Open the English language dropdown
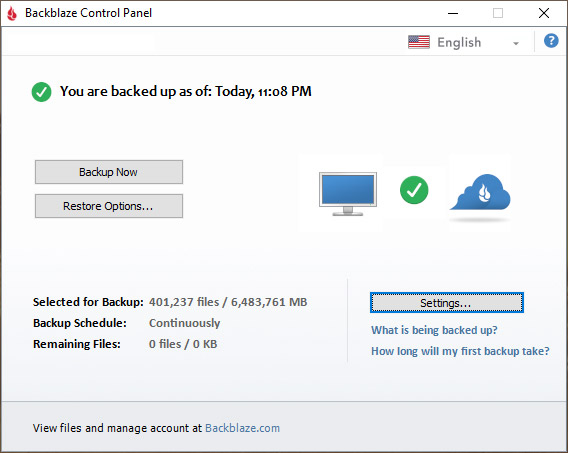This screenshot has height=453, width=568. pyautogui.click(x=464, y=42)
